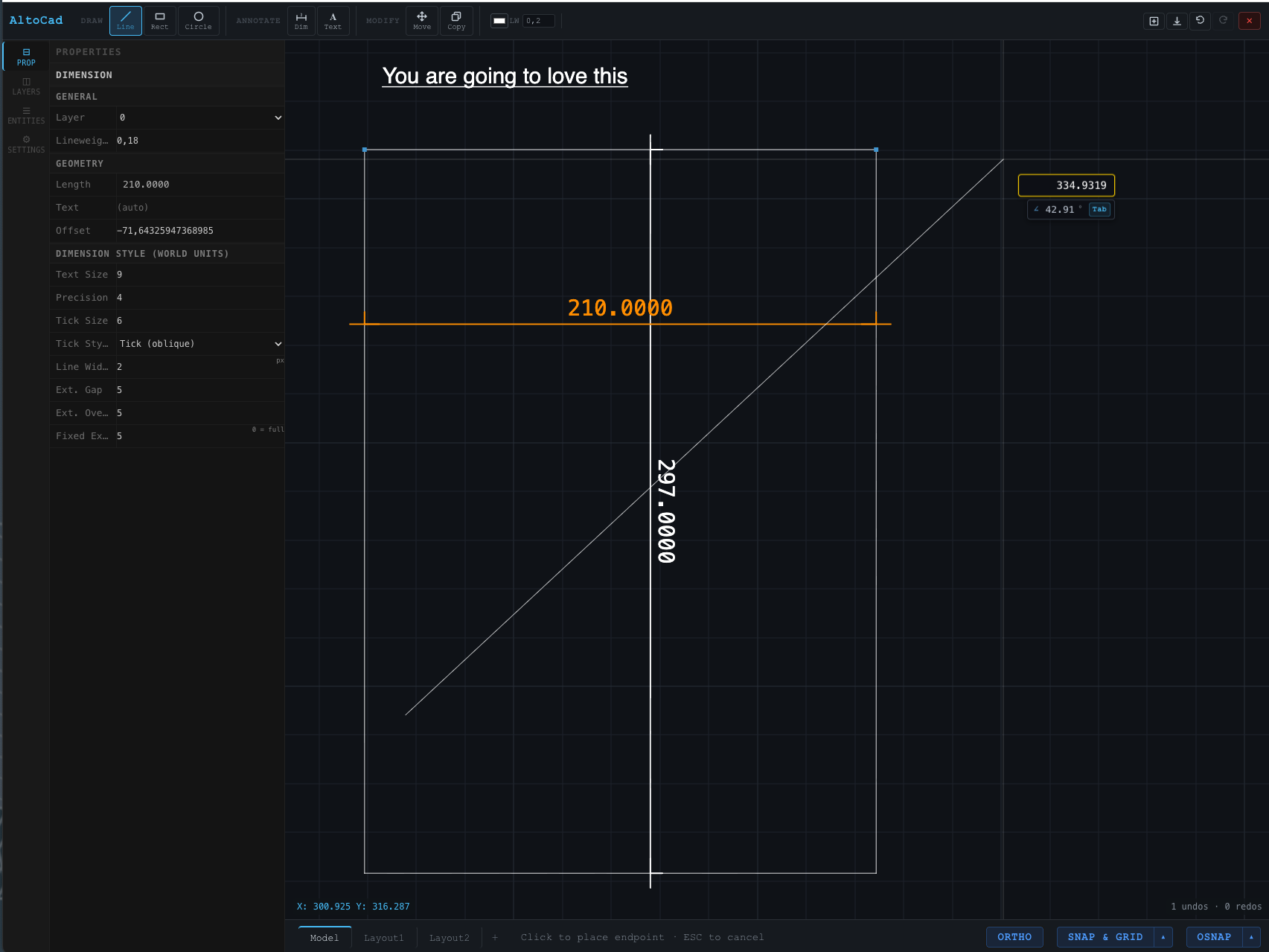Open the Layer dropdown in properties
This screenshot has height=952, width=1269.
(x=199, y=117)
